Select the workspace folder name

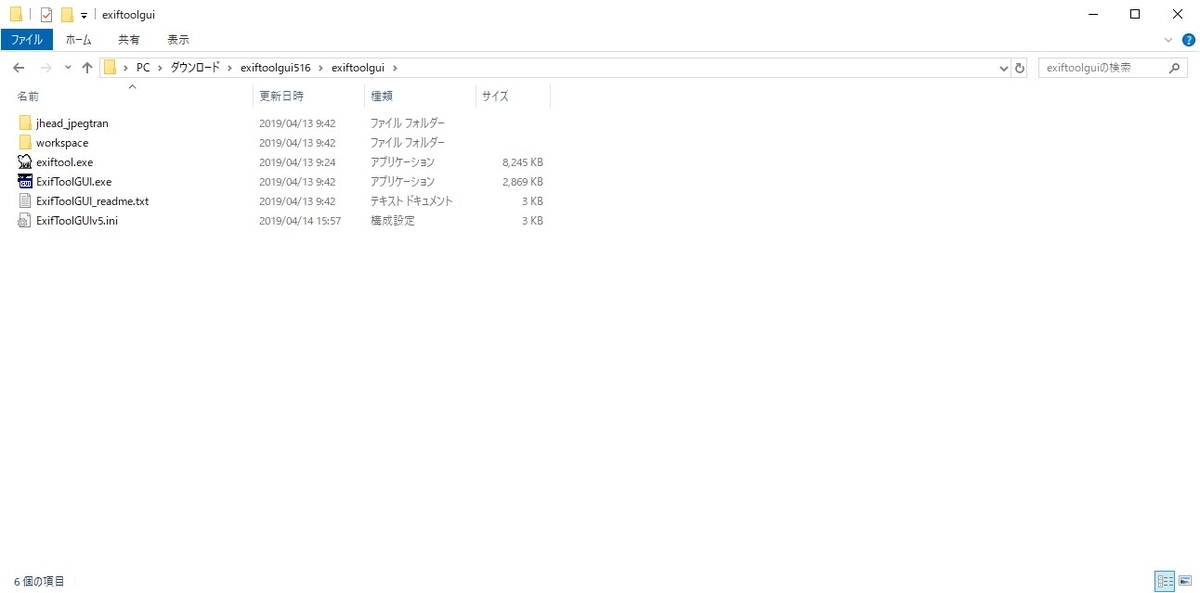62,143
